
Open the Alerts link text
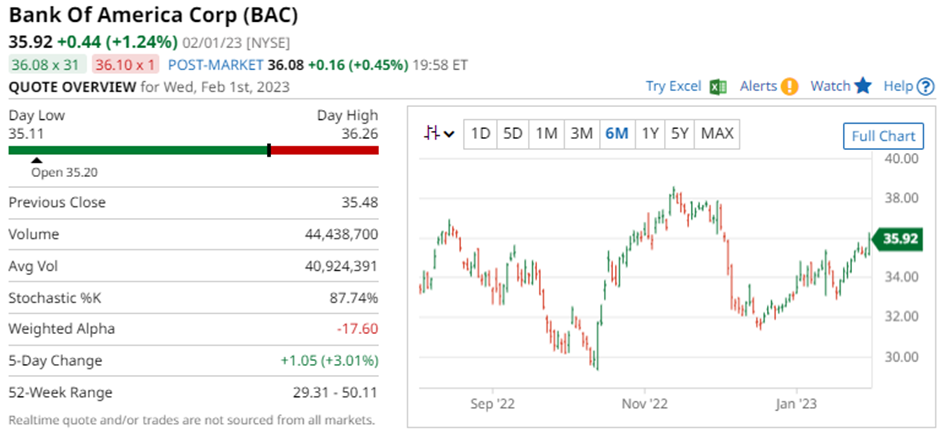(758, 86)
